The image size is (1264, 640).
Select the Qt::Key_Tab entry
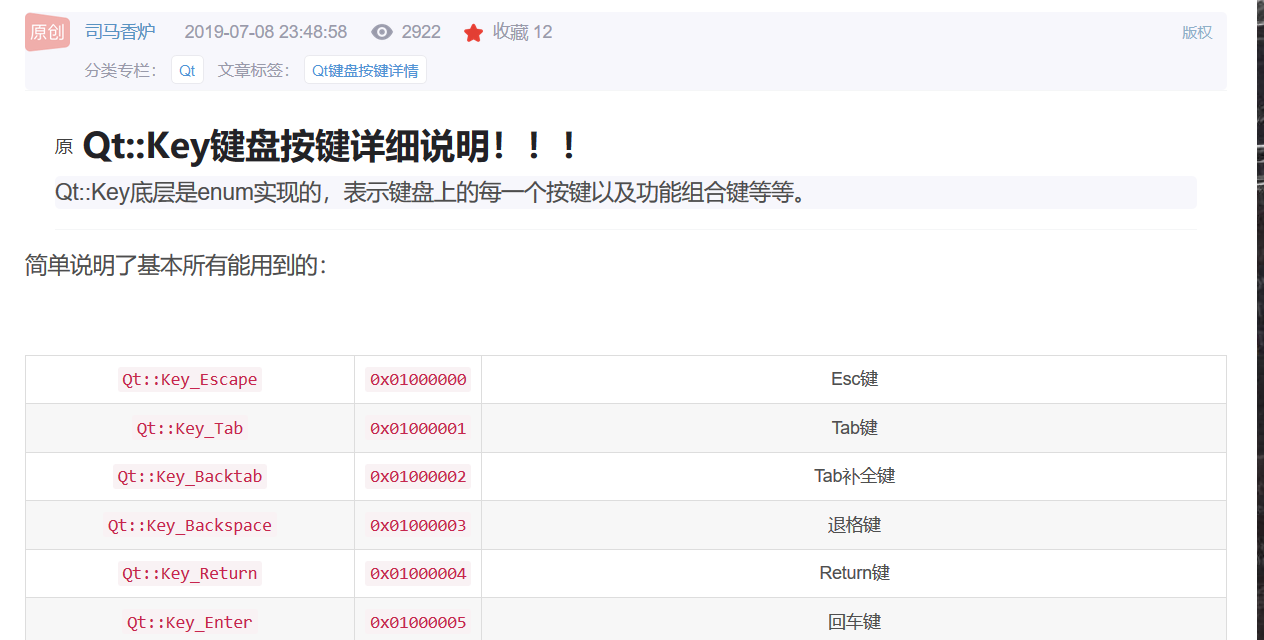pos(190,428)
